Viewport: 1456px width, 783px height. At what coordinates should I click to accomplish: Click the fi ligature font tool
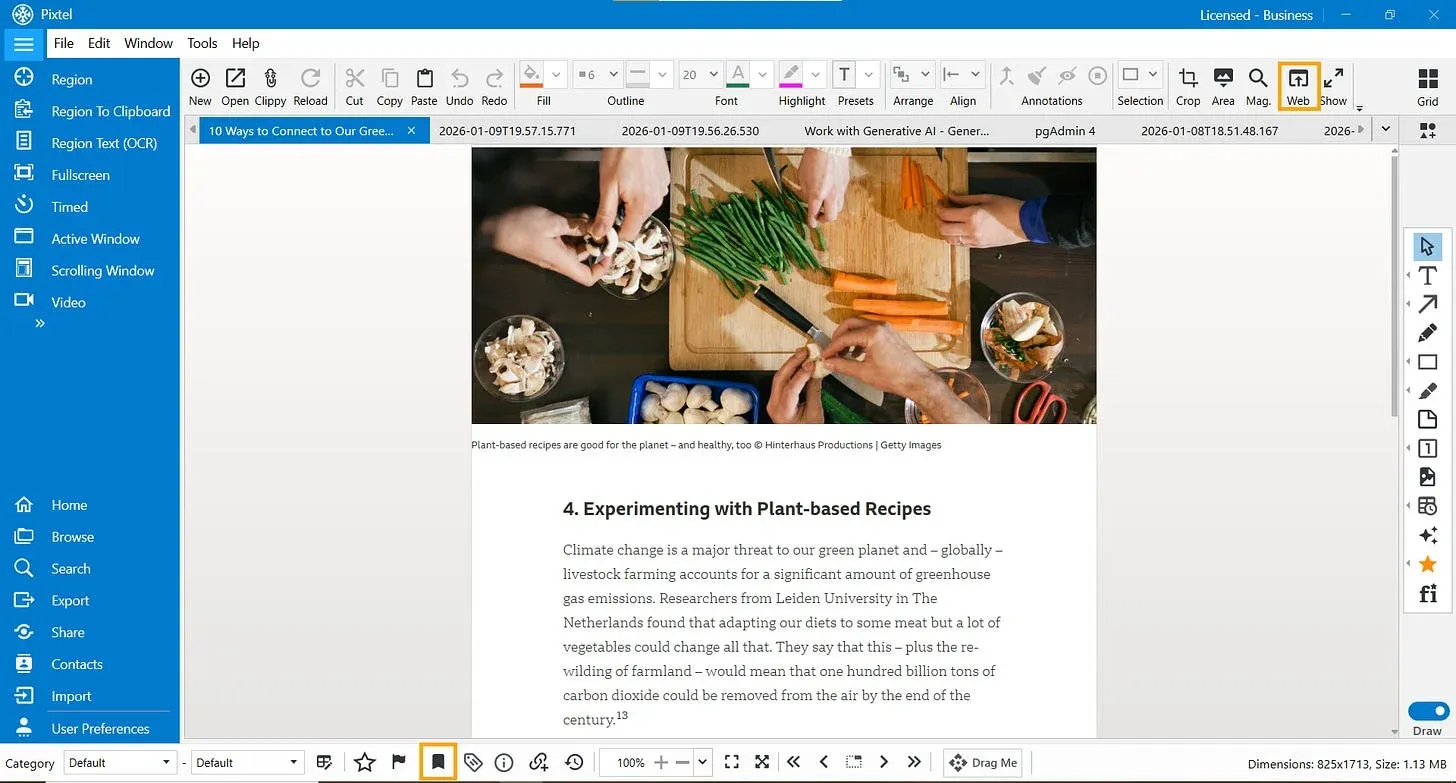[1427, 594]
